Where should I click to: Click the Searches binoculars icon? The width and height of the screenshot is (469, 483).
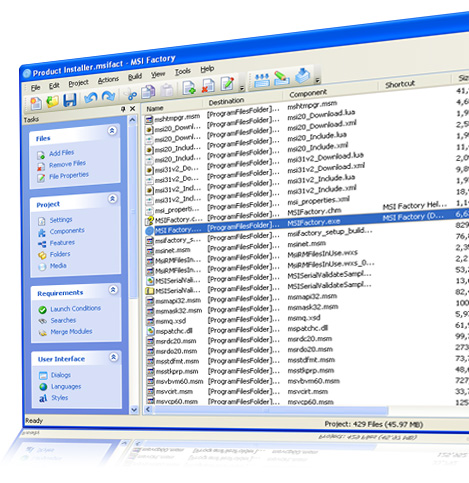pos(42,321)
